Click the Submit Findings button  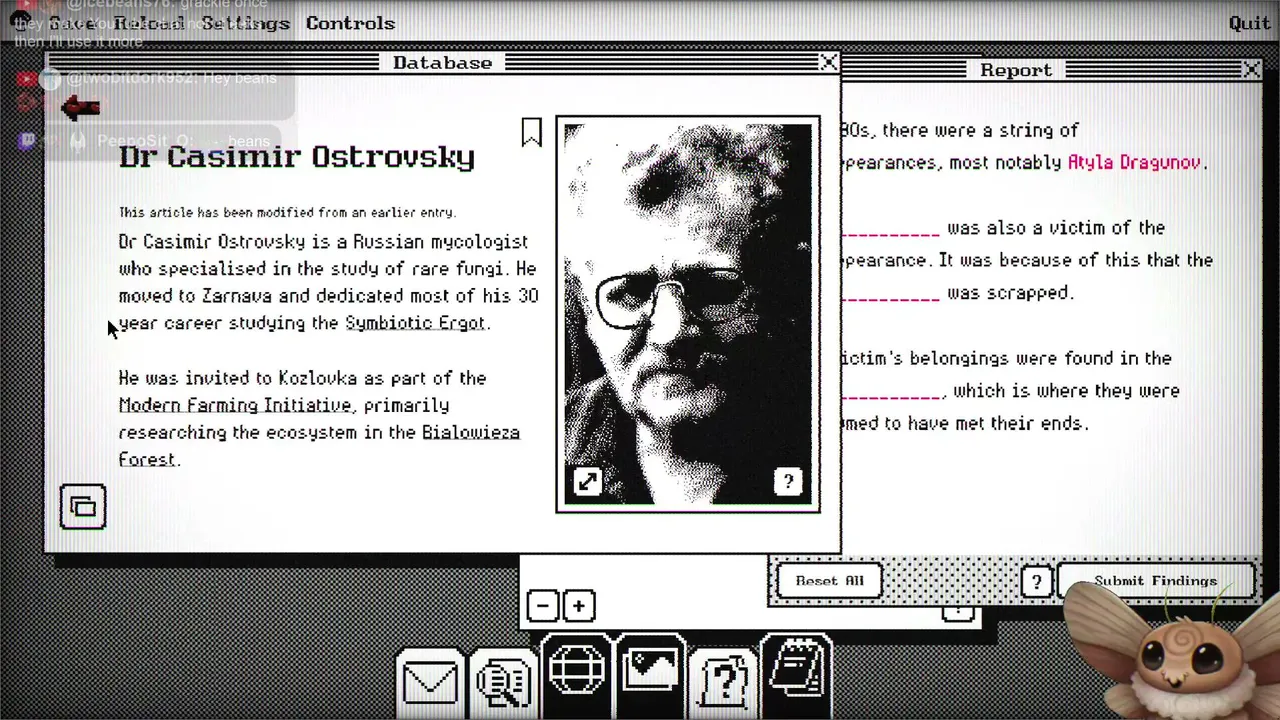pos(1155,581)
